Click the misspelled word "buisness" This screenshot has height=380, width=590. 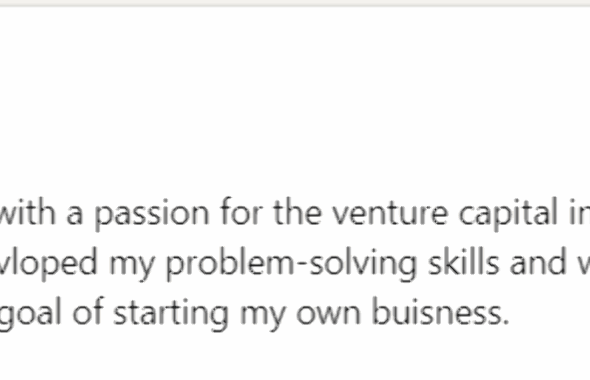(437, 312)
